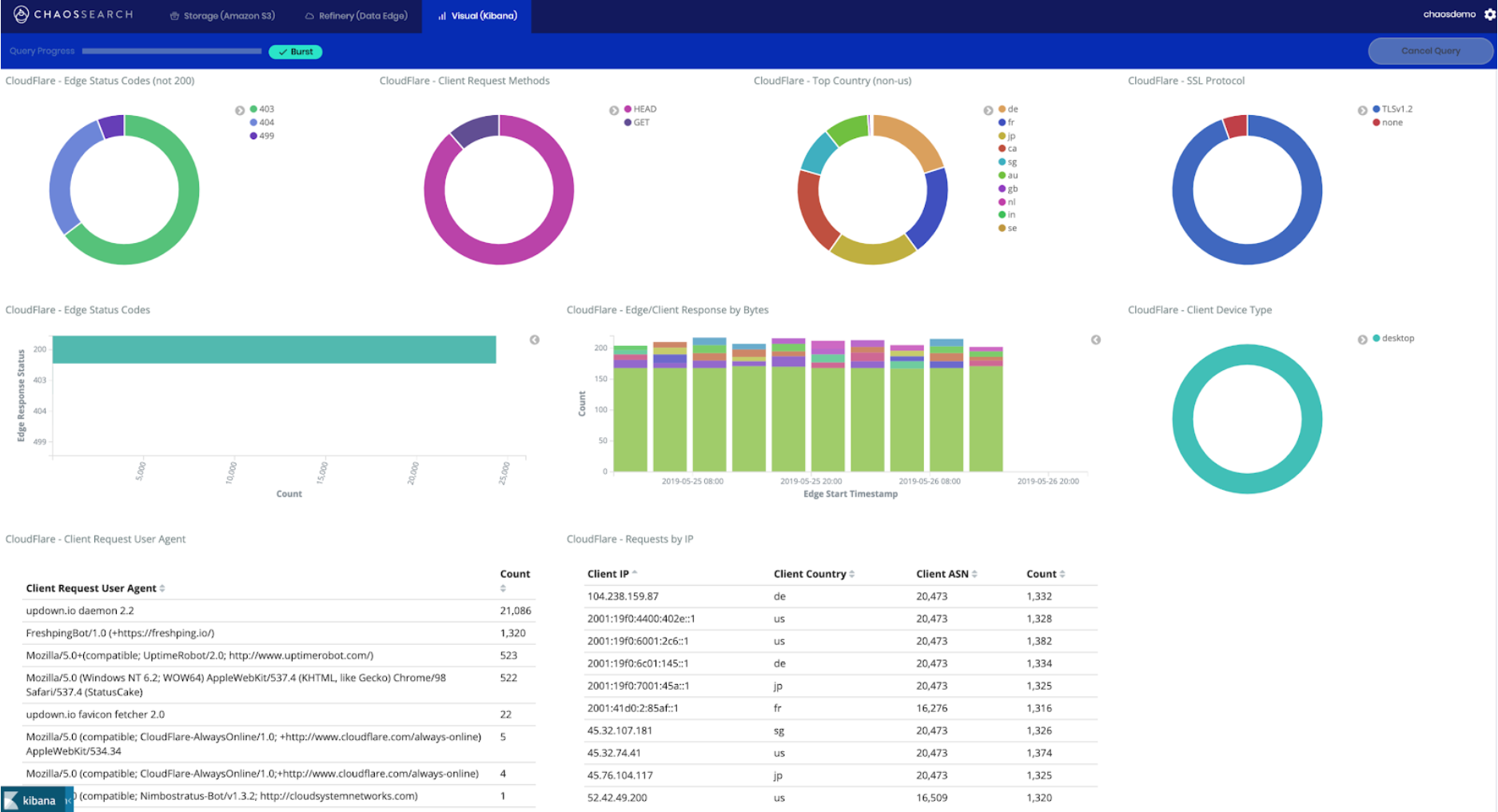The height and width of the screenshot is (812, 1498).
Task: Expand legend on Edge Status Codes bar chart
Action: 535,340
